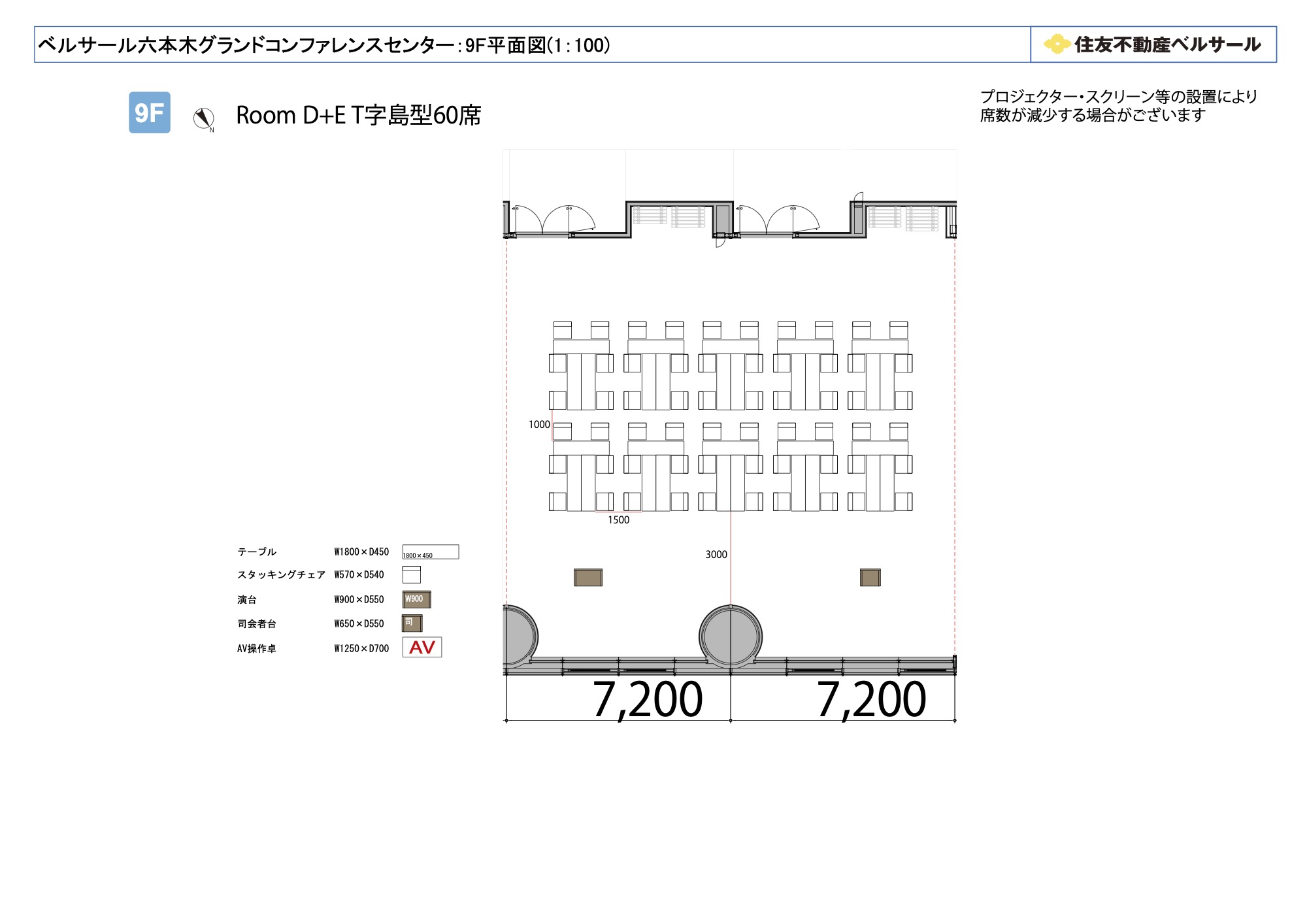Image resolution: width=1307 pixels, height=924 pixels.
Task: Click the 'W1800×D450' size text
Action: point(361,552)
